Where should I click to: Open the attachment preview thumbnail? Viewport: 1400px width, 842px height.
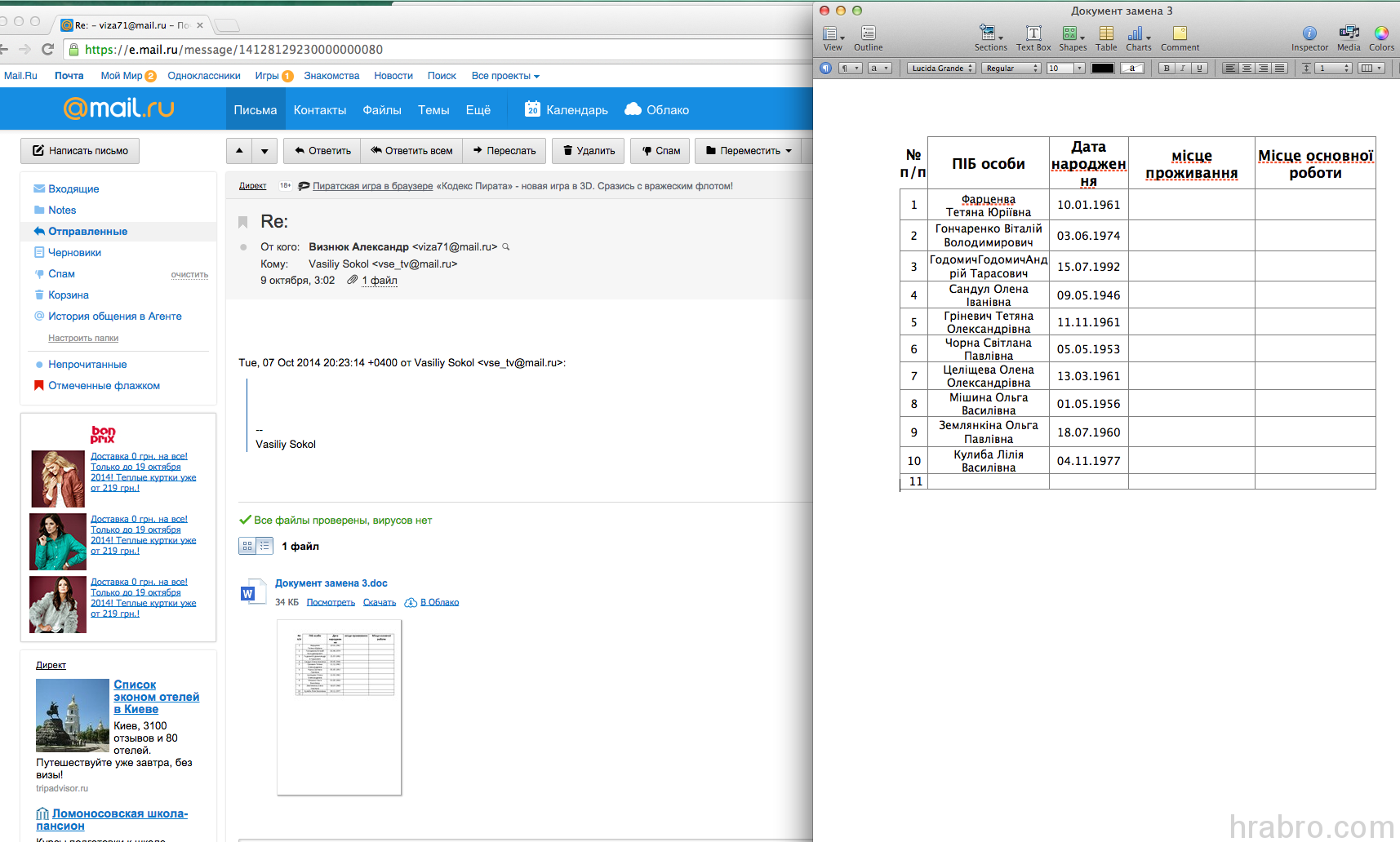tap(339, 707)
